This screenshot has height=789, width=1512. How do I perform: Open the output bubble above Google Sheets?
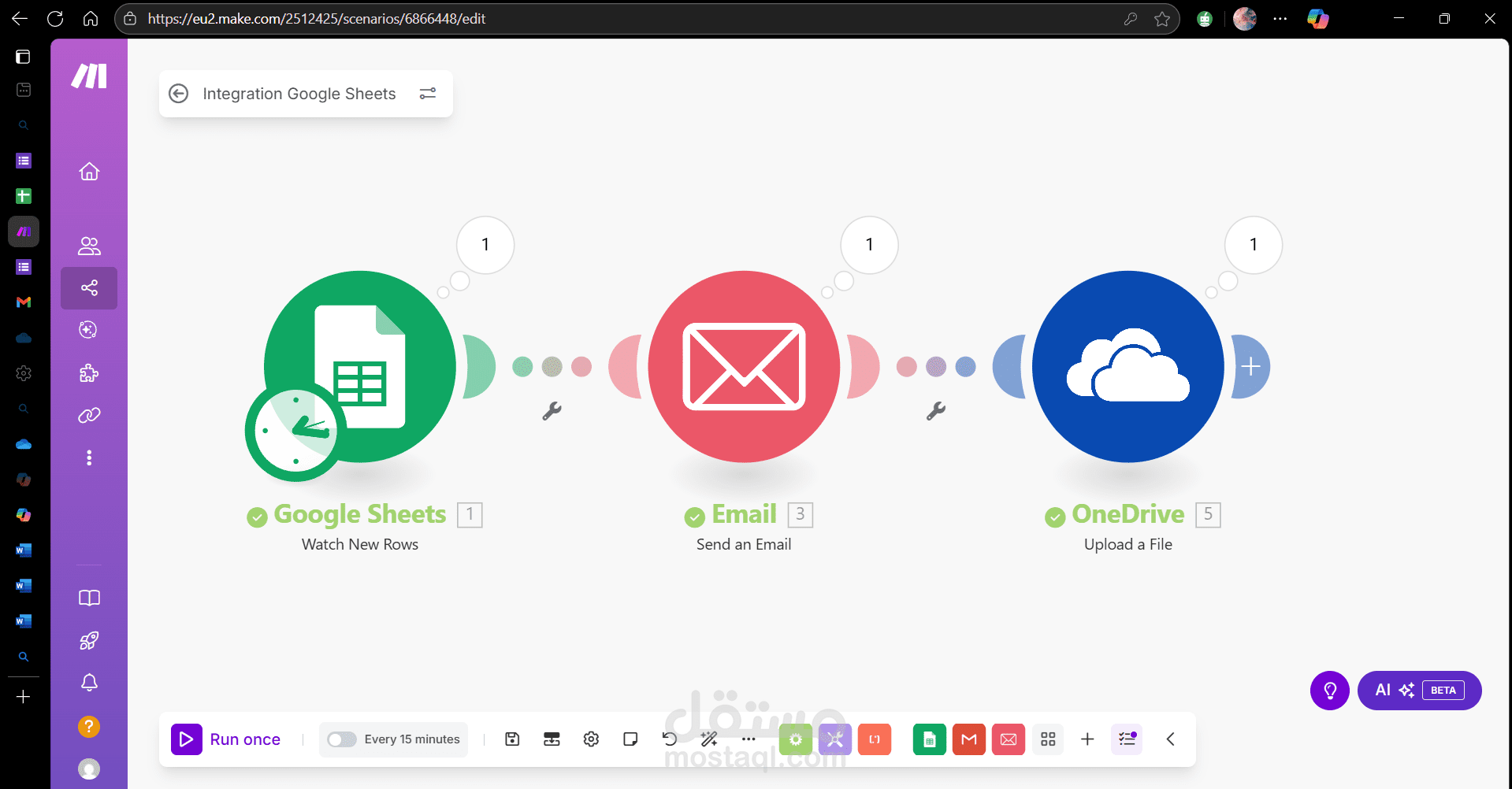[x=485, y=245]
